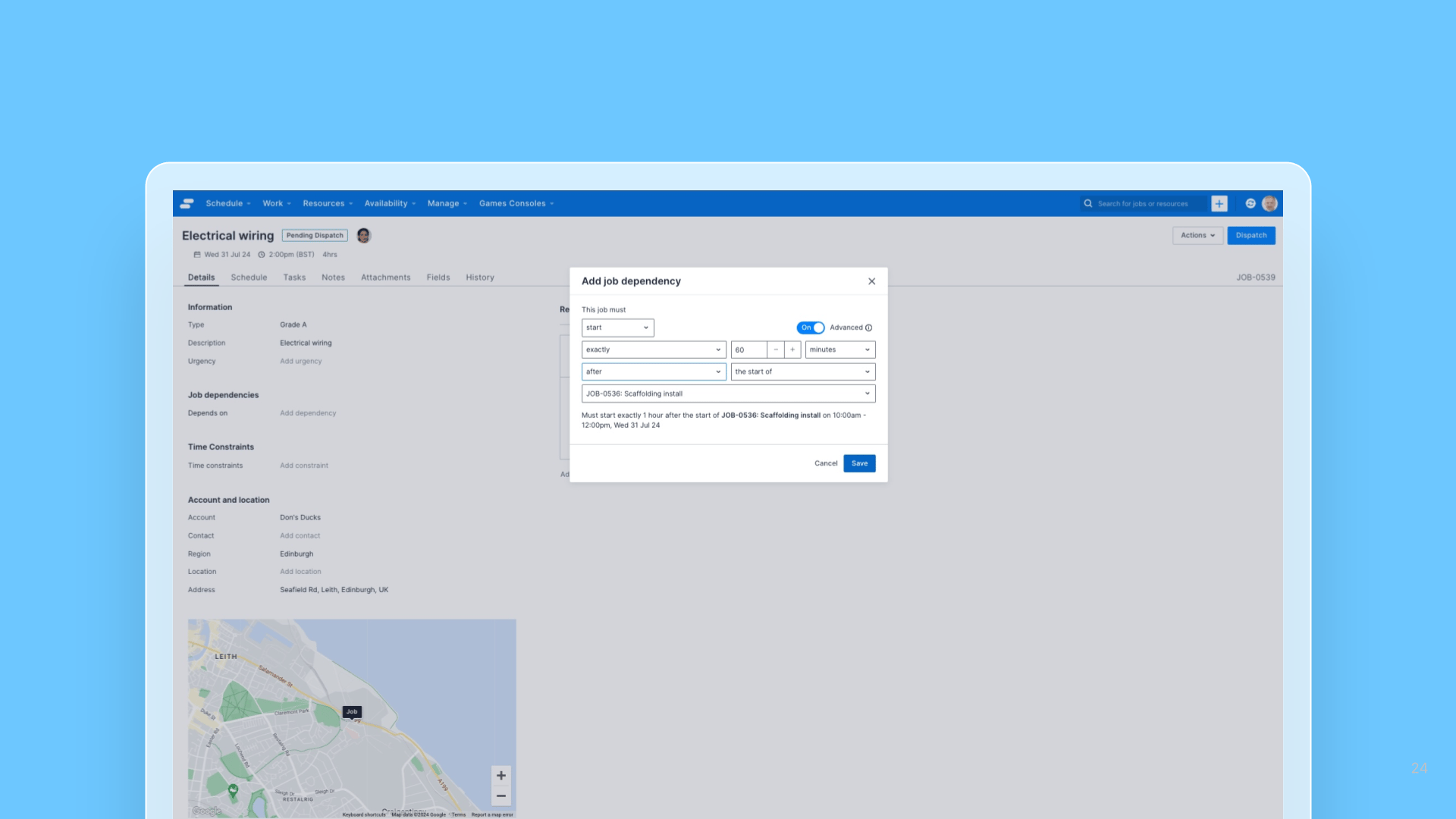Open the user profile avatar
Screen dimensions: 1456x819
click(x=1270, y=203)
